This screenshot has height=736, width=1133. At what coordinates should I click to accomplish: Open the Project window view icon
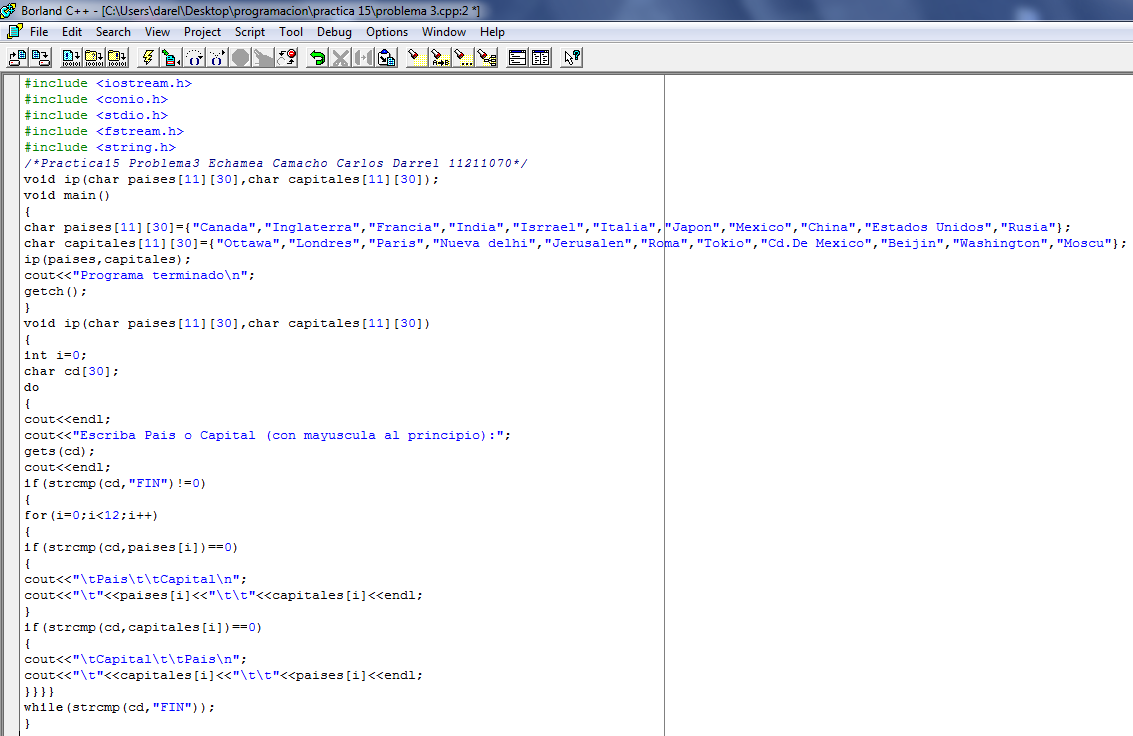tap(540, 57)
